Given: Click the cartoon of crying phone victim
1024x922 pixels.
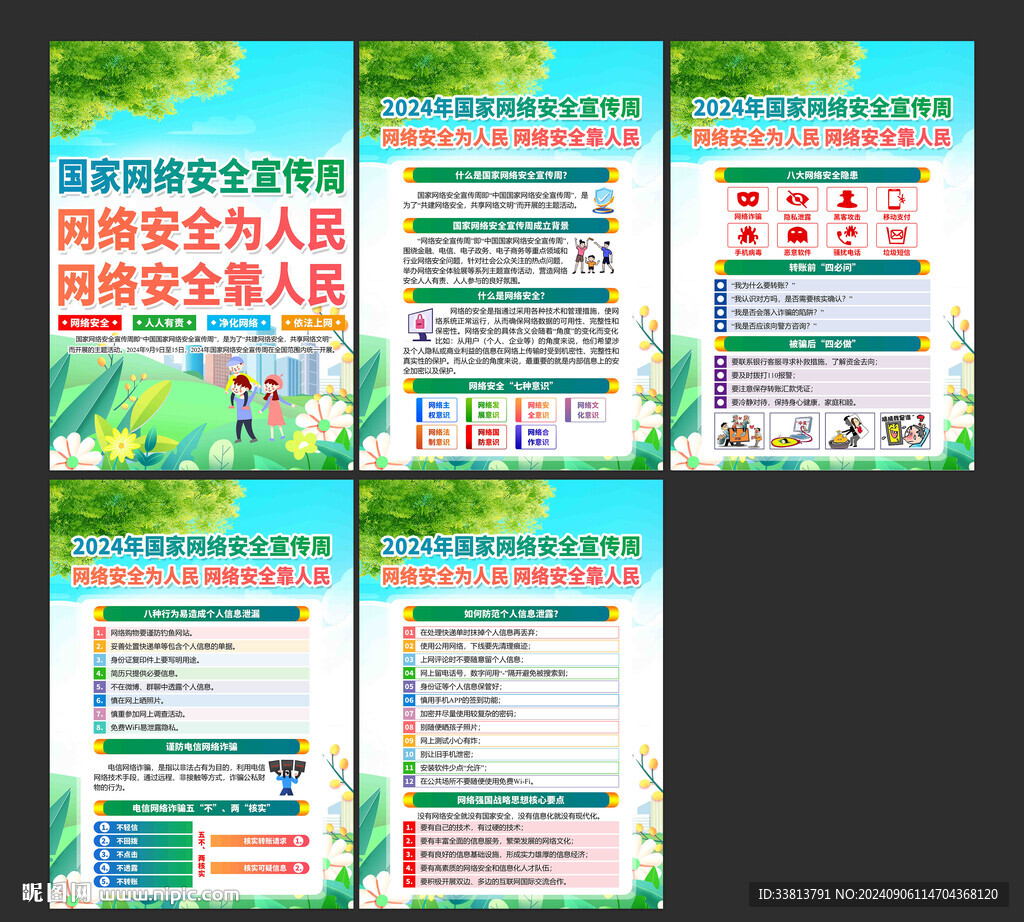Looking at the screenshot, I should pyautogui.click(x=905, y=431).
